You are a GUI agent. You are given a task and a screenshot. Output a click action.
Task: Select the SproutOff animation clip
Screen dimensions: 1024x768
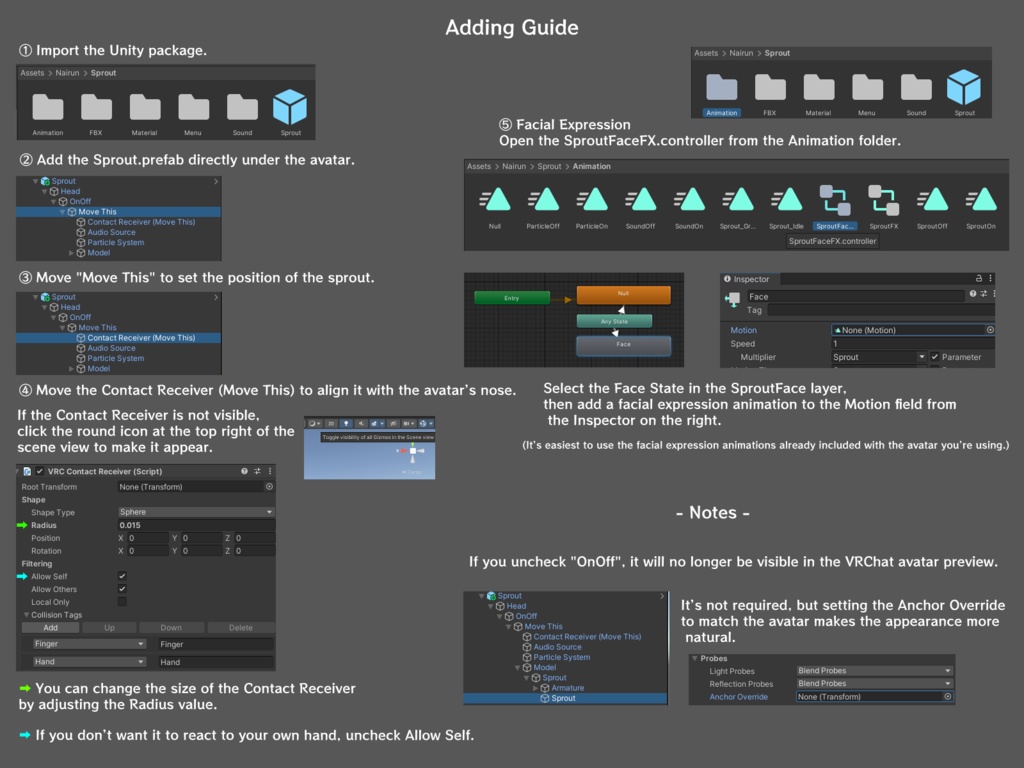pyautogui.click(x=932, y=206)
